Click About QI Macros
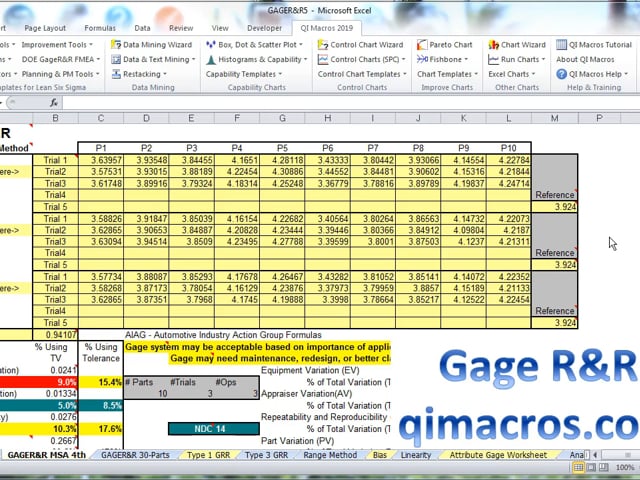 [x=585, y=60]
